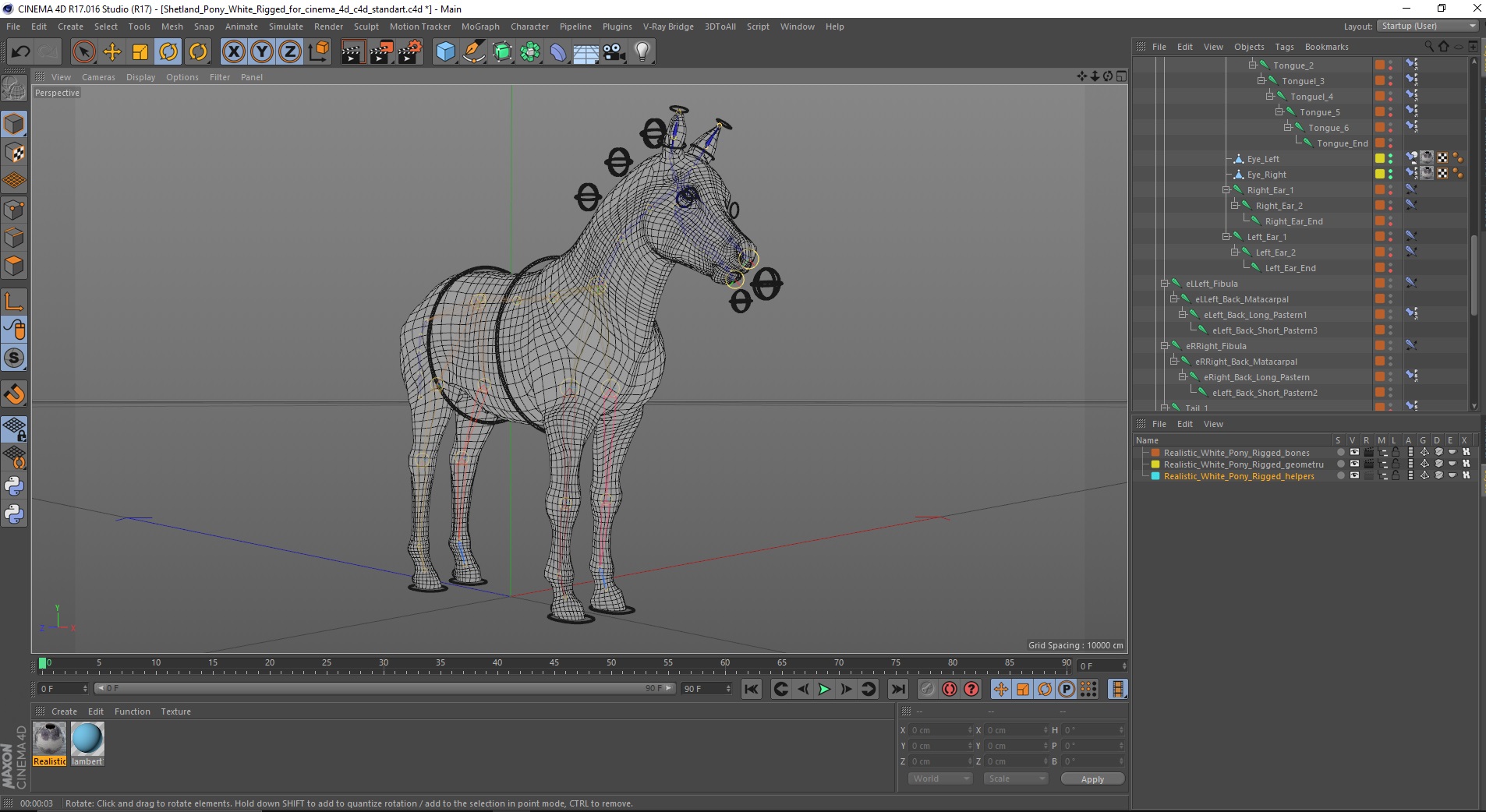Viewport: 1486px width, 812px height.
Task: Add Floor environment object
Action: click(586, 52)
